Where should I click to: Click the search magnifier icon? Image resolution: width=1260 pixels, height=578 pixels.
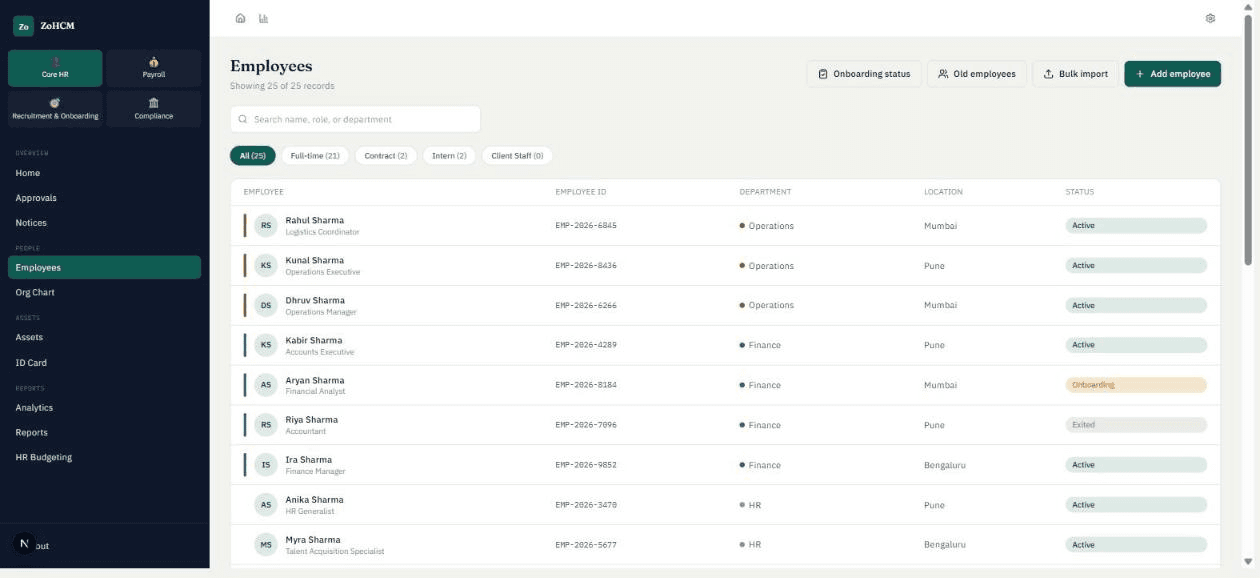coord(243,119)
